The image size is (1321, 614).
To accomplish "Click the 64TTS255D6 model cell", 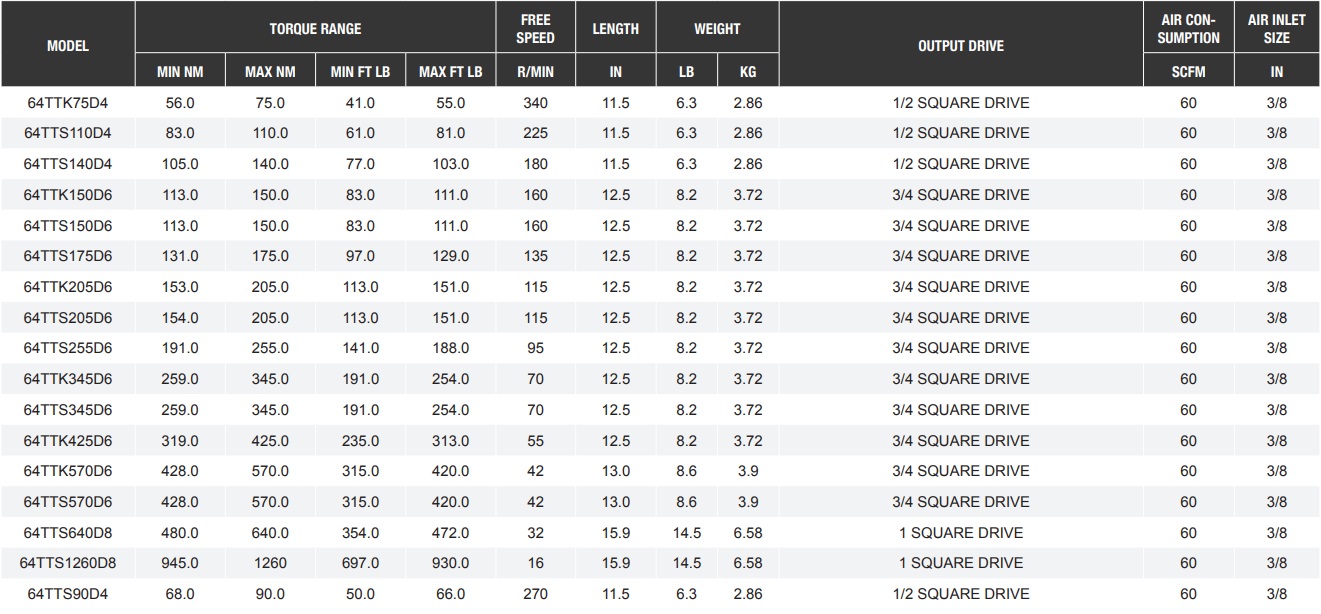I will (x=68, y=348).
